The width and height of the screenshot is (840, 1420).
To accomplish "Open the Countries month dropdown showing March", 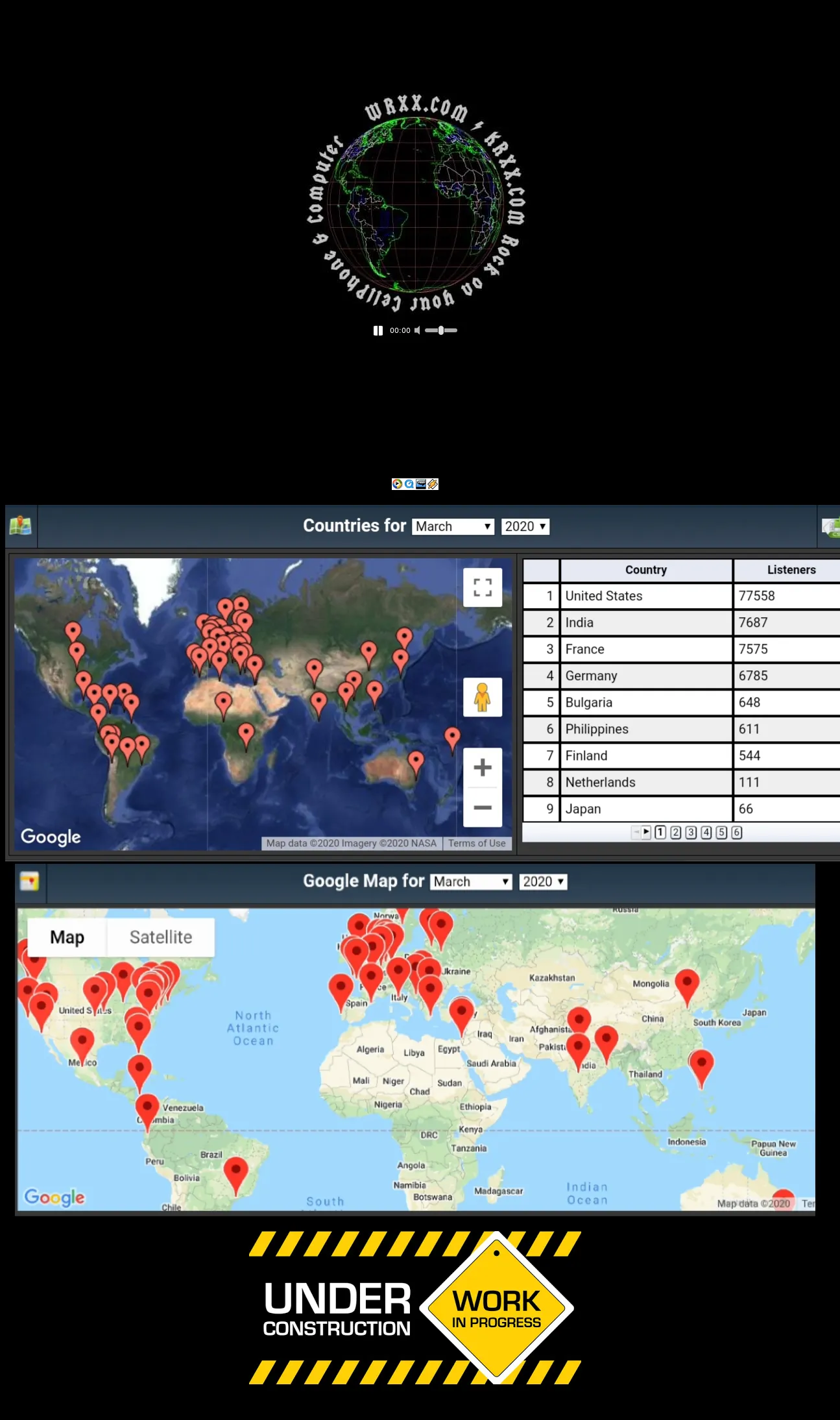I will [453, 526].
